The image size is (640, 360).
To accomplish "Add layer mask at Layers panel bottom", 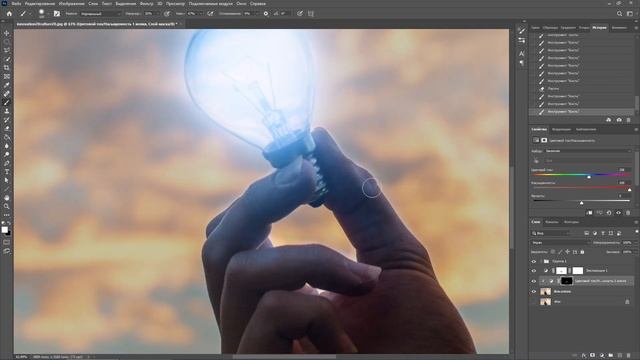I will click(593, 356).
